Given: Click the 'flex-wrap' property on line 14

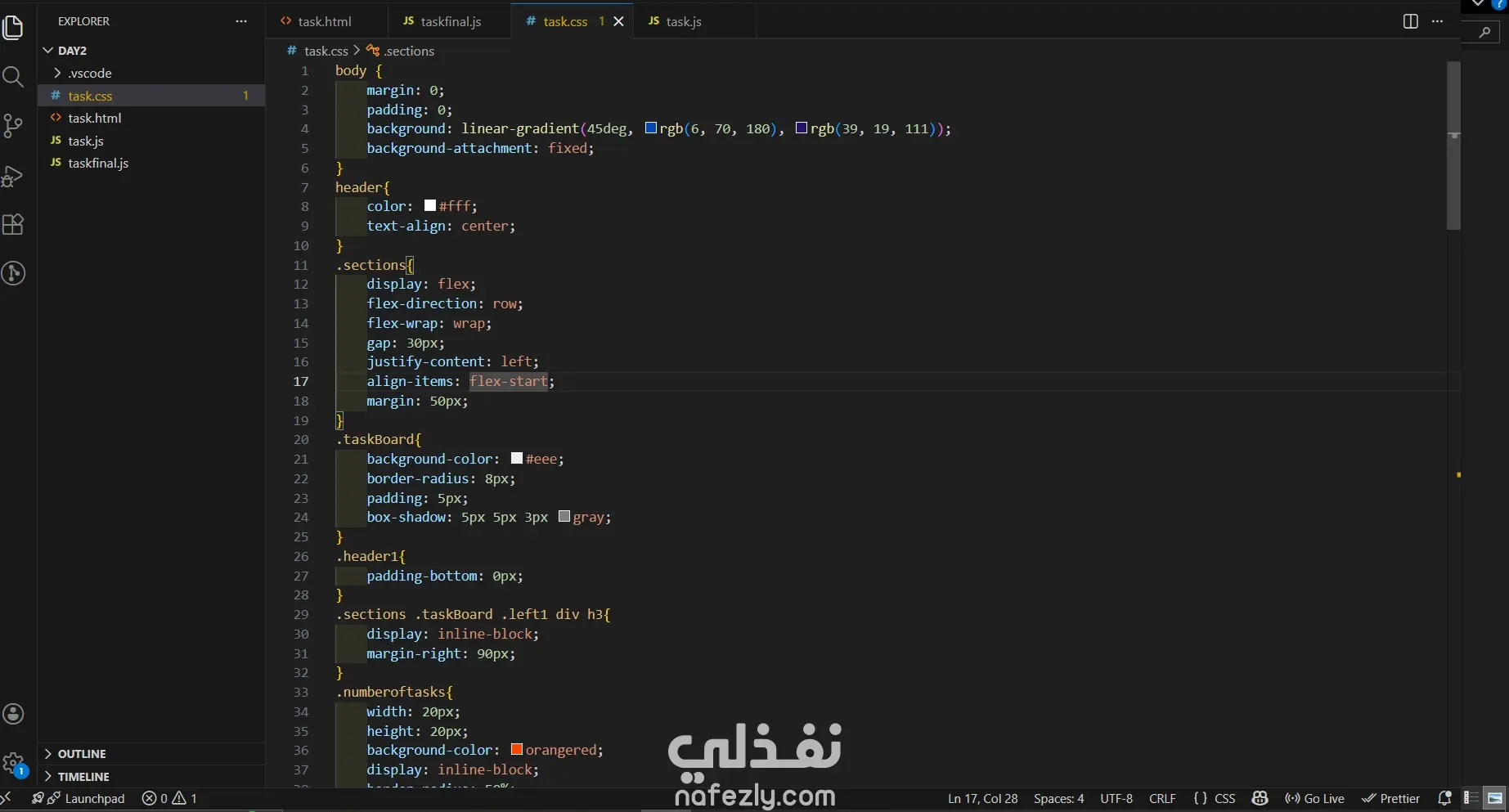Looking at the screenshot, I should point(402,323).
